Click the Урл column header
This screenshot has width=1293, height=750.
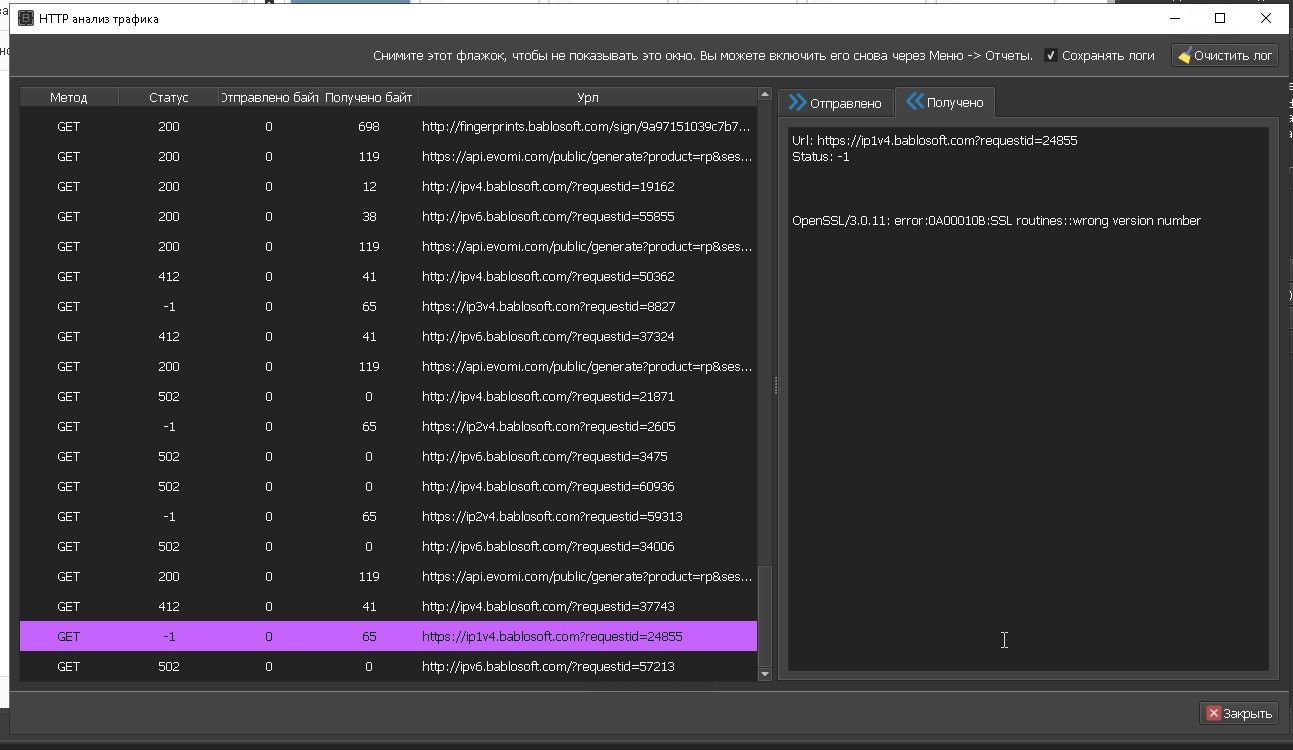click(x=588, y=97)
